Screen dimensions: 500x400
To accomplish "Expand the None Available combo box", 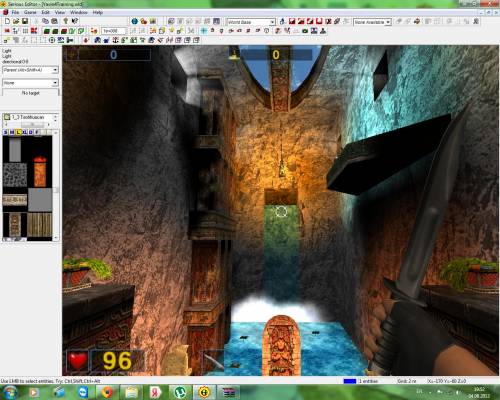I will pyautogui.click(x=372, y=22).
